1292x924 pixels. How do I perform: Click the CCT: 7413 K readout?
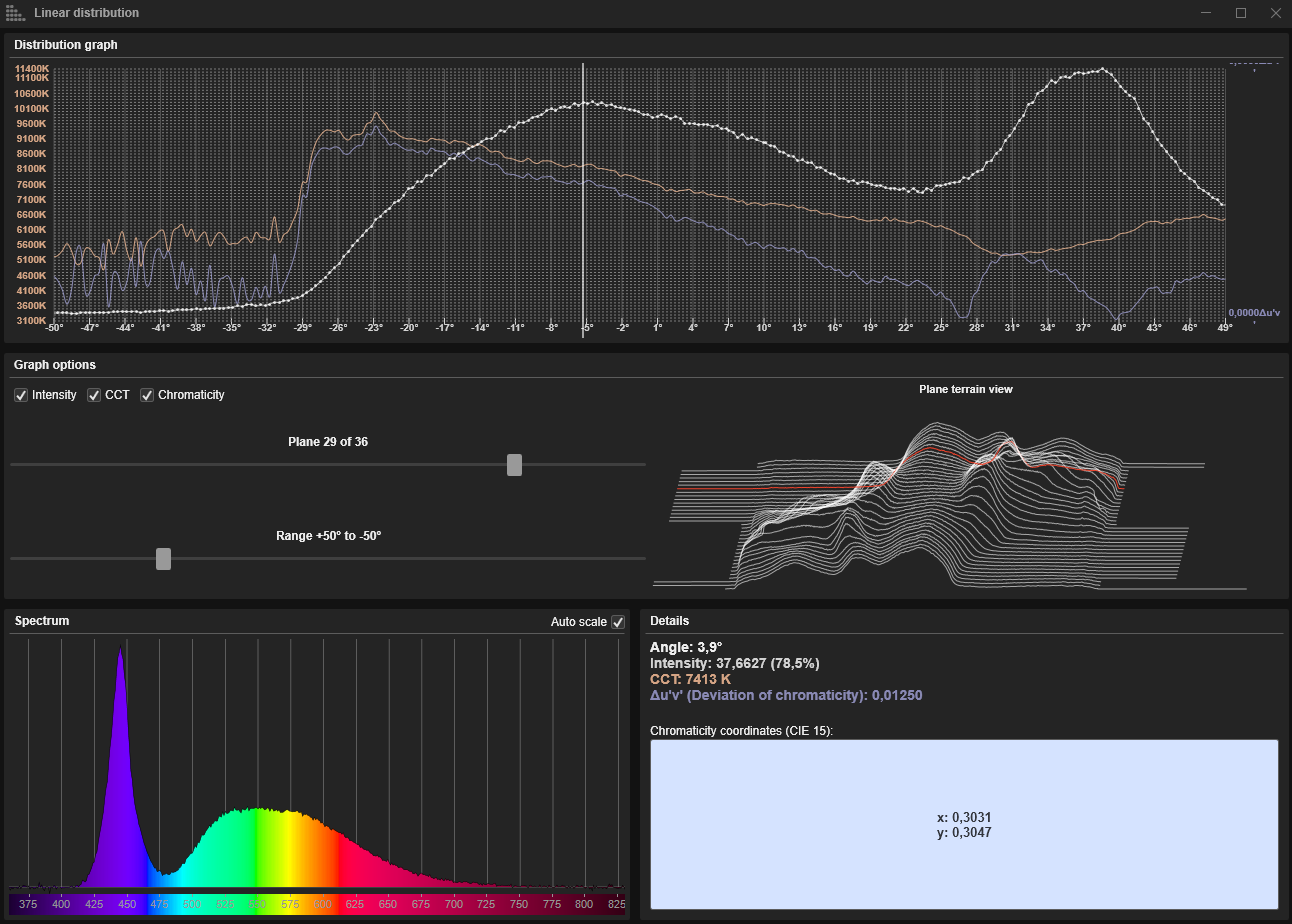[x=690, y=679]
